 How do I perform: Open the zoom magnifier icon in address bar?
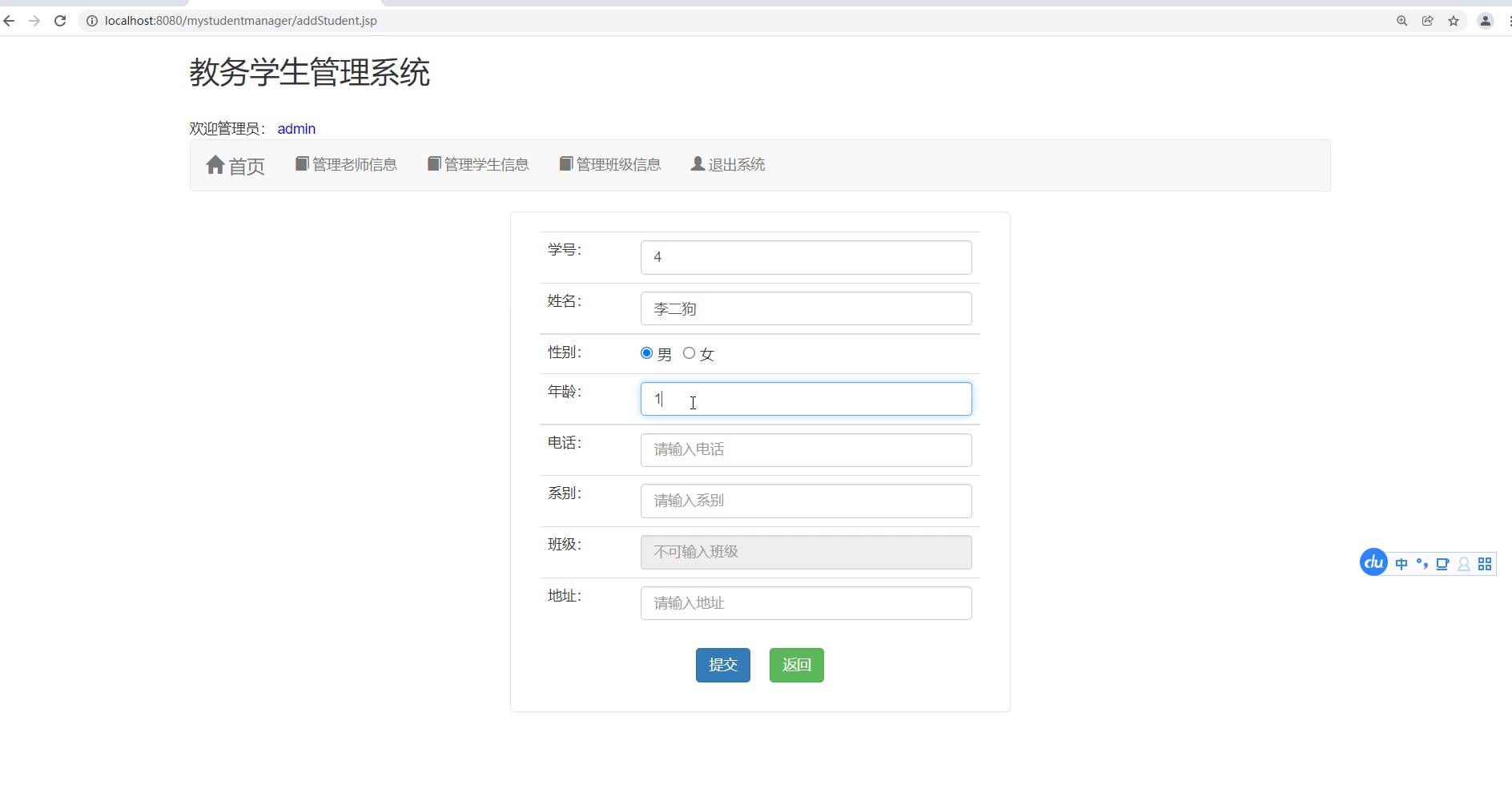coord(1402,21)
